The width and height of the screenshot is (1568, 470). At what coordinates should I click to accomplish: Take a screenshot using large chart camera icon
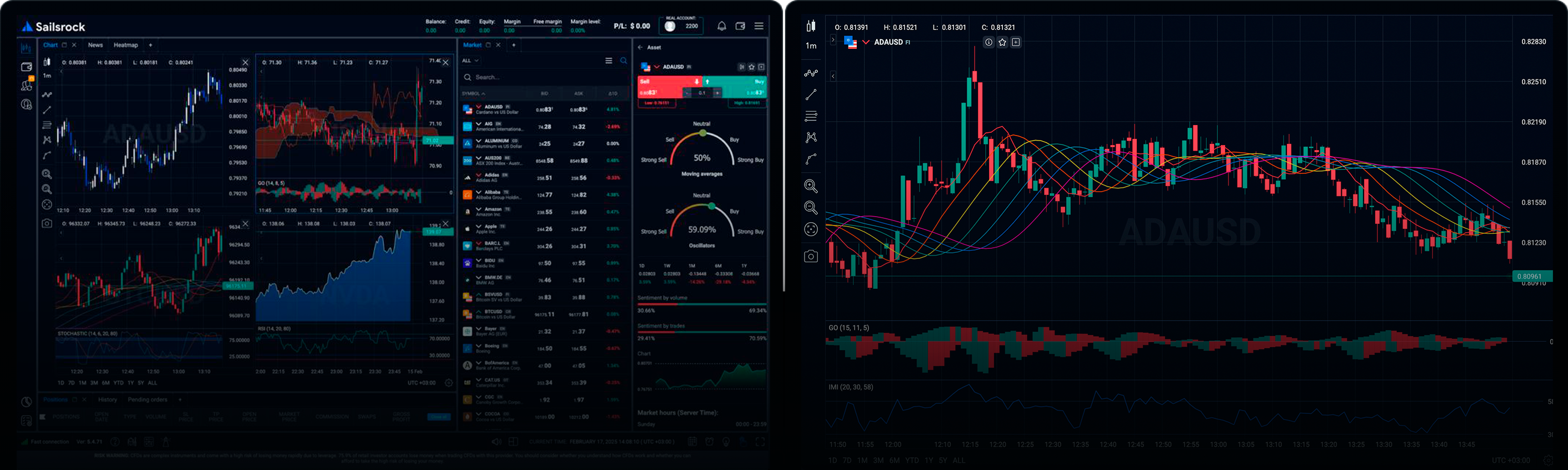pos(811,256)
